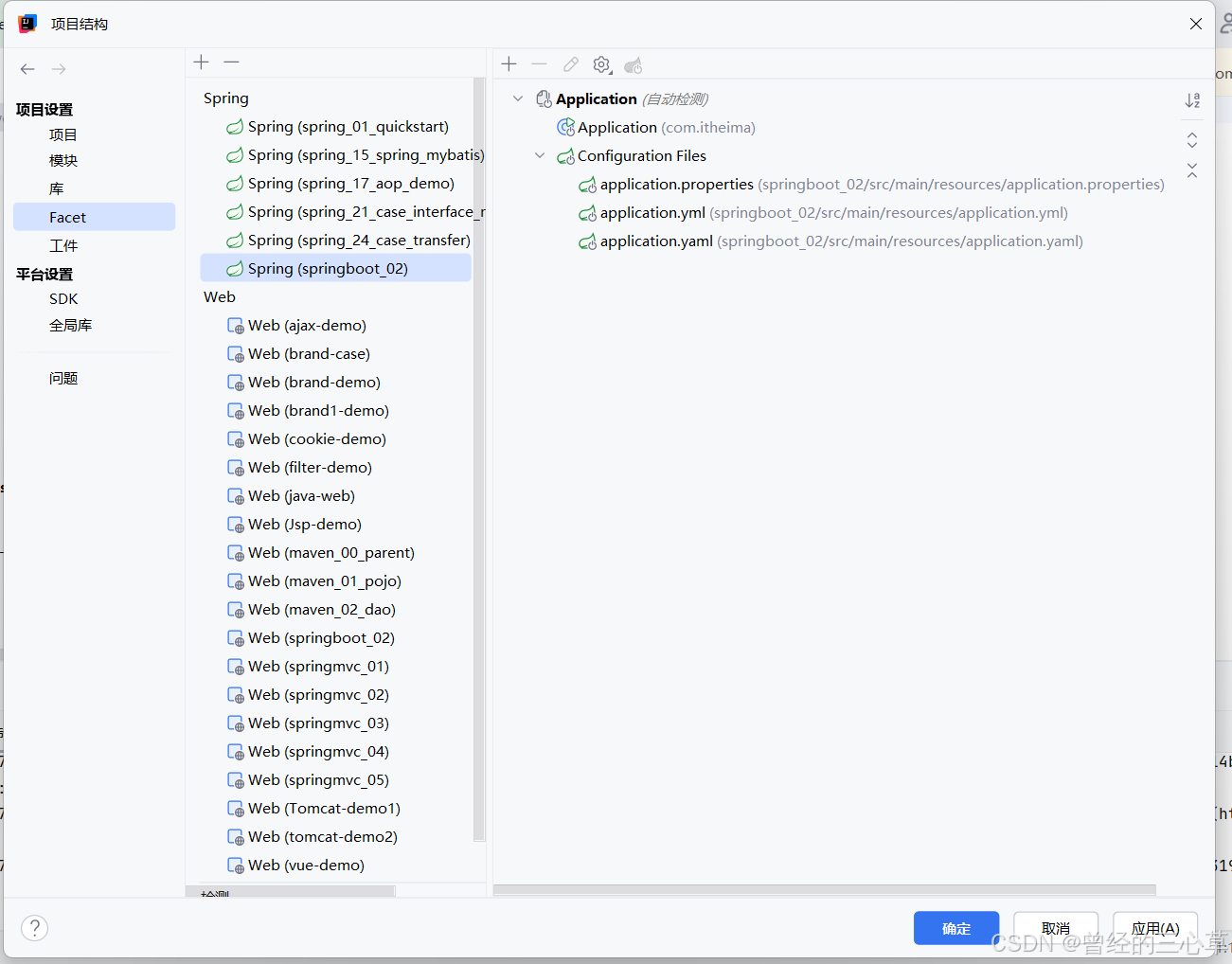Open the 全局库 settings page

click(71, 326)
